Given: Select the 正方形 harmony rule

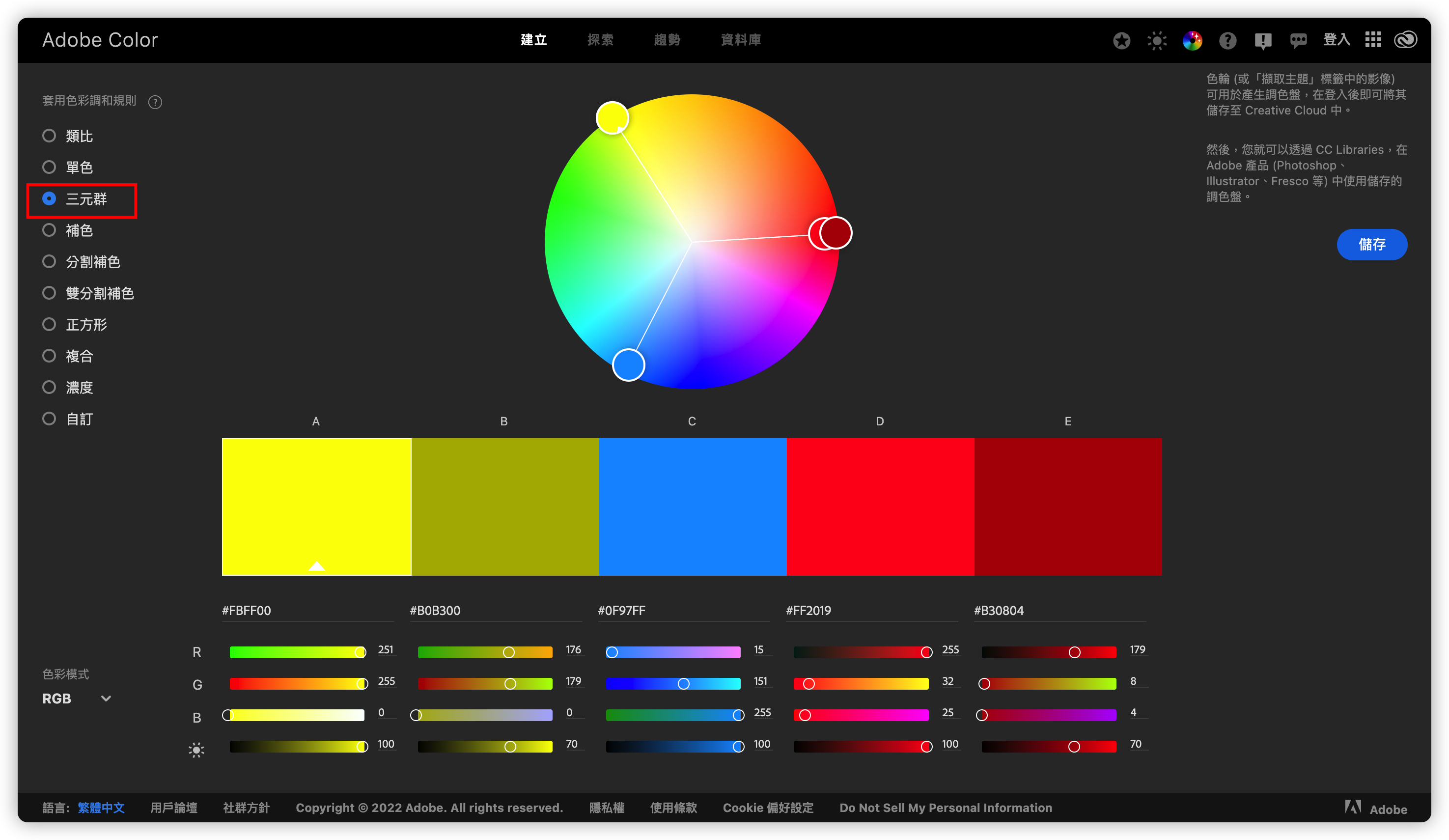Looking at the screenshot, I should pyautogui.click(x=75, y=324).
